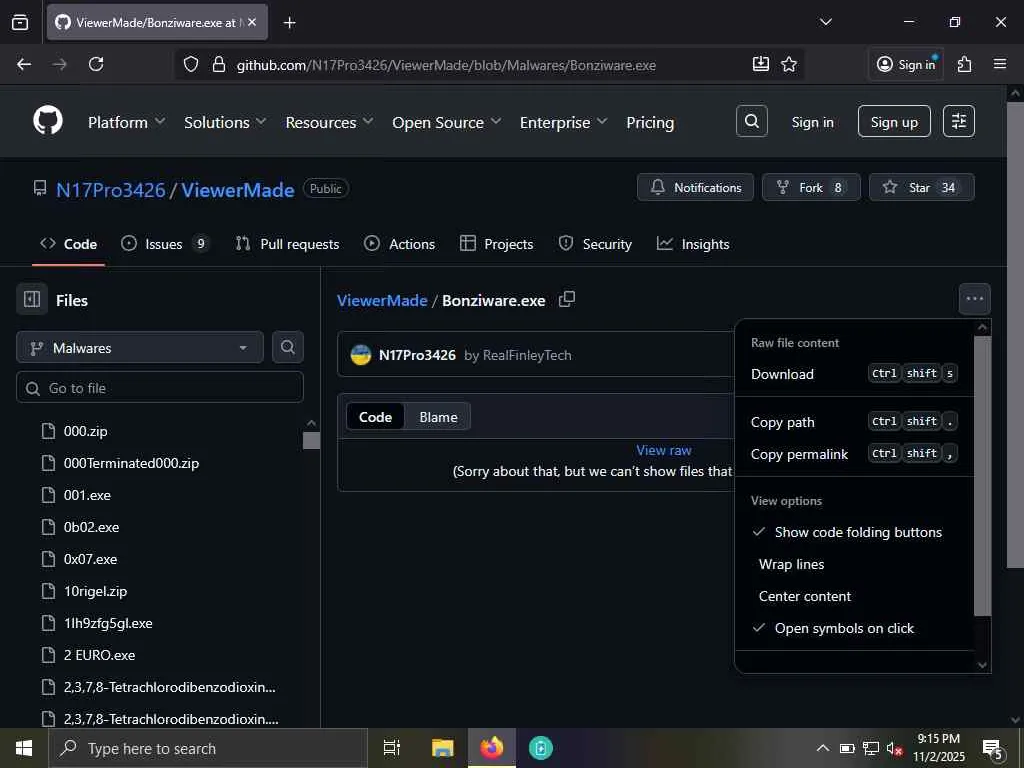The image size is (1024, 768).
Task: Click the Go to file input field
Action: pos(160,388)
